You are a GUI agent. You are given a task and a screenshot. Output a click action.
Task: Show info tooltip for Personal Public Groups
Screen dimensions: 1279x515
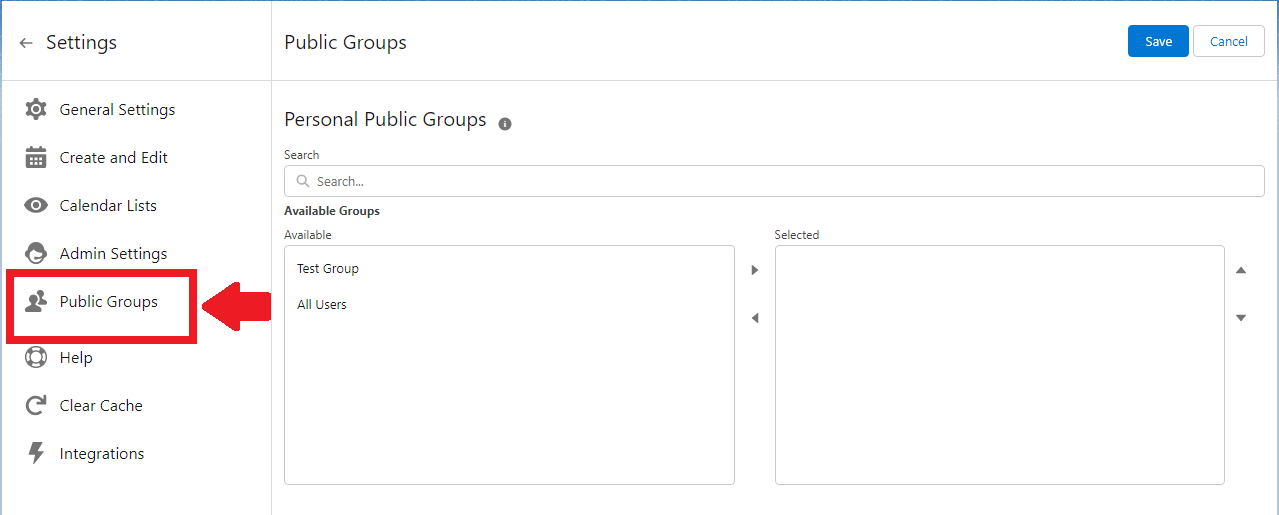coord(505,124)
